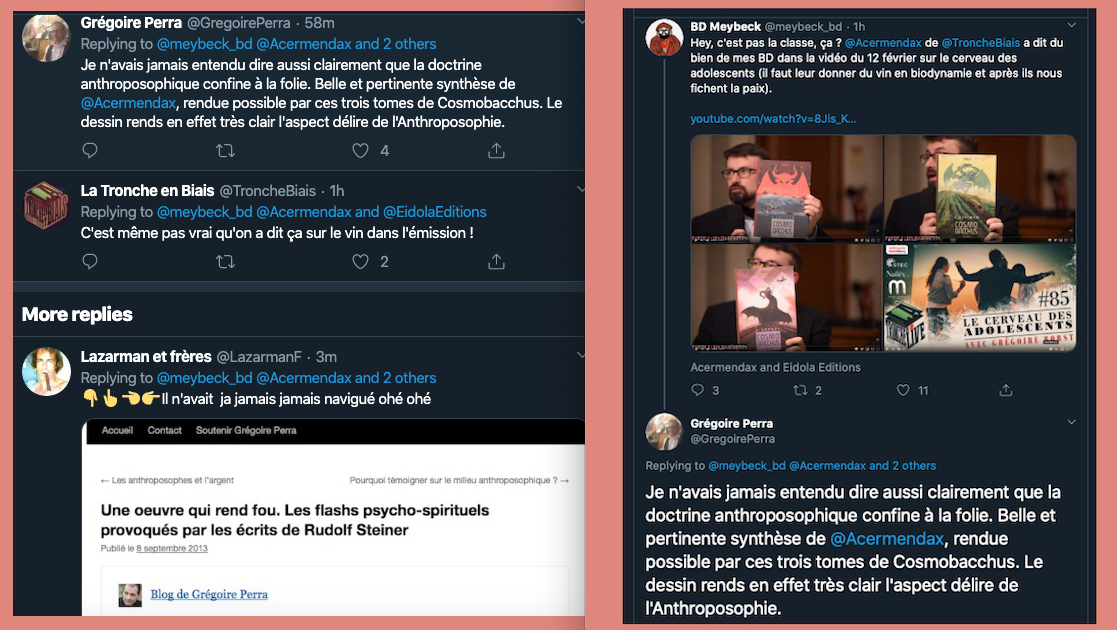Like La Tronche en Biais tweet with 2 likes
This screenshot has height=630, width=1117.
pyautogui.click(x=360, y=262)
